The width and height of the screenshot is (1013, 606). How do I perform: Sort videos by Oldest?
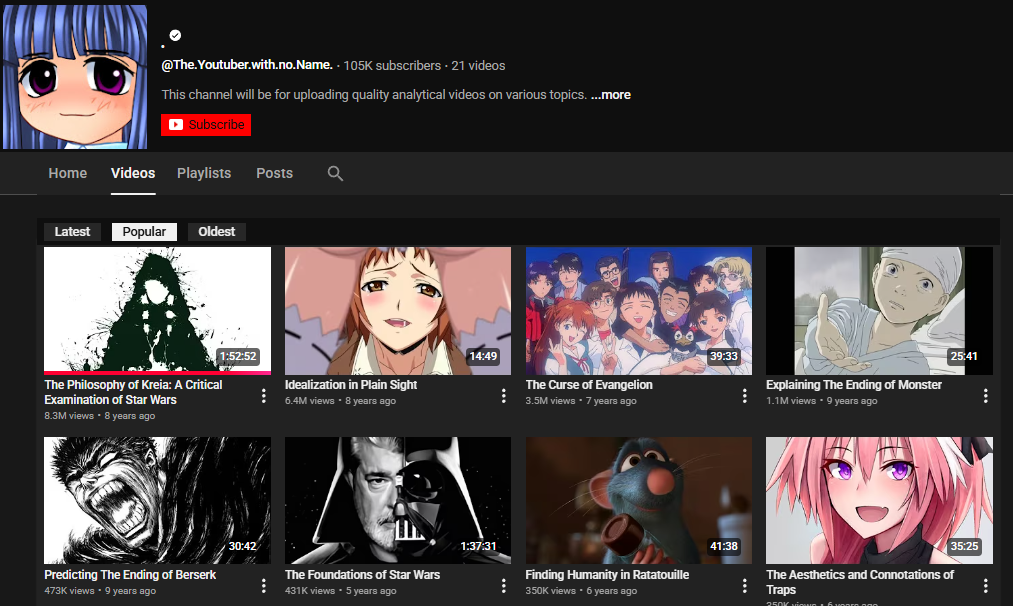[216, 232]
